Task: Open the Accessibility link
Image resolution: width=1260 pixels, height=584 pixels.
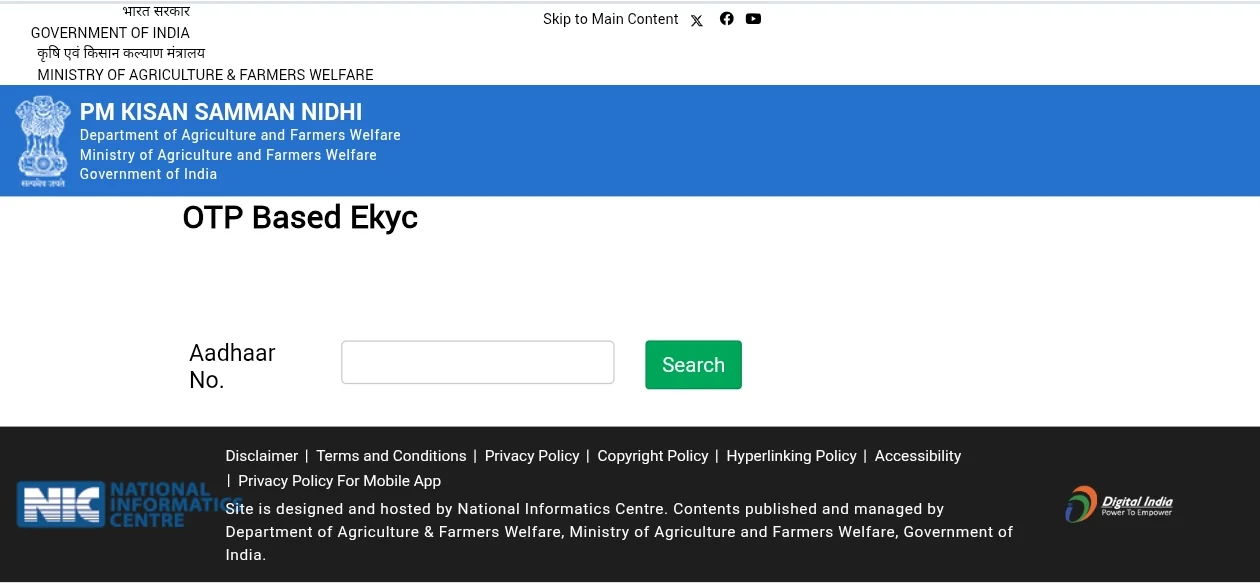Action: pos(917,455)
